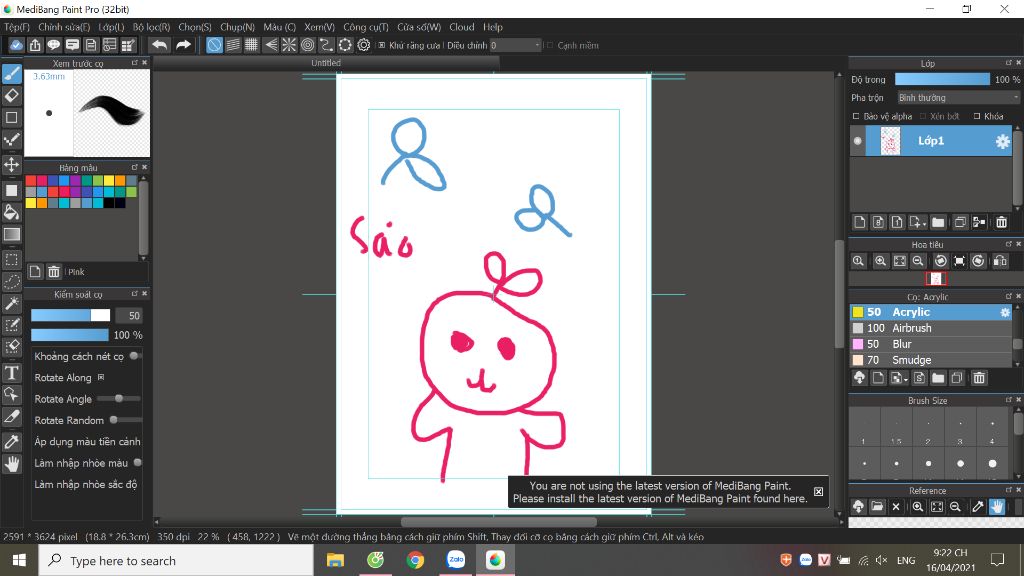Open the Tệp(F) menu
The width and height of the screenshot is (1024, 576).
(x=17, y=27)
